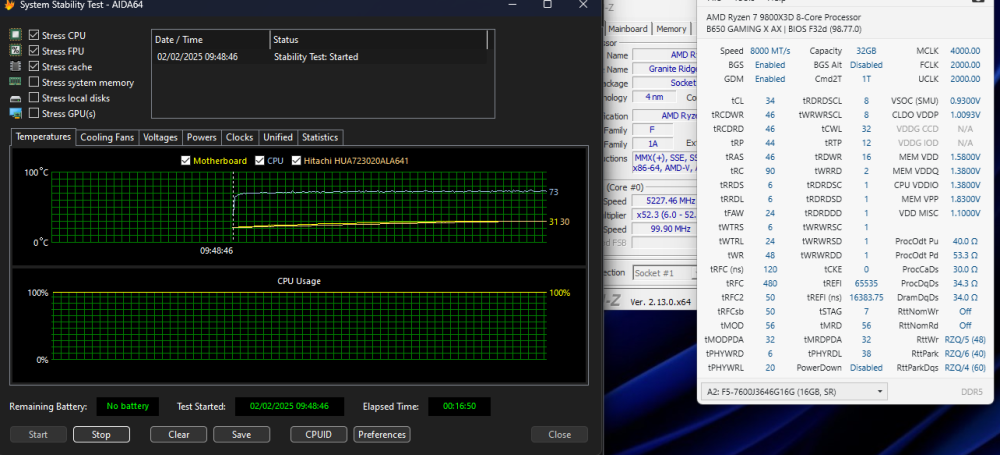Stop the running stability test
The height and width of the screenshot is (455, 1000).
[101, 435]
